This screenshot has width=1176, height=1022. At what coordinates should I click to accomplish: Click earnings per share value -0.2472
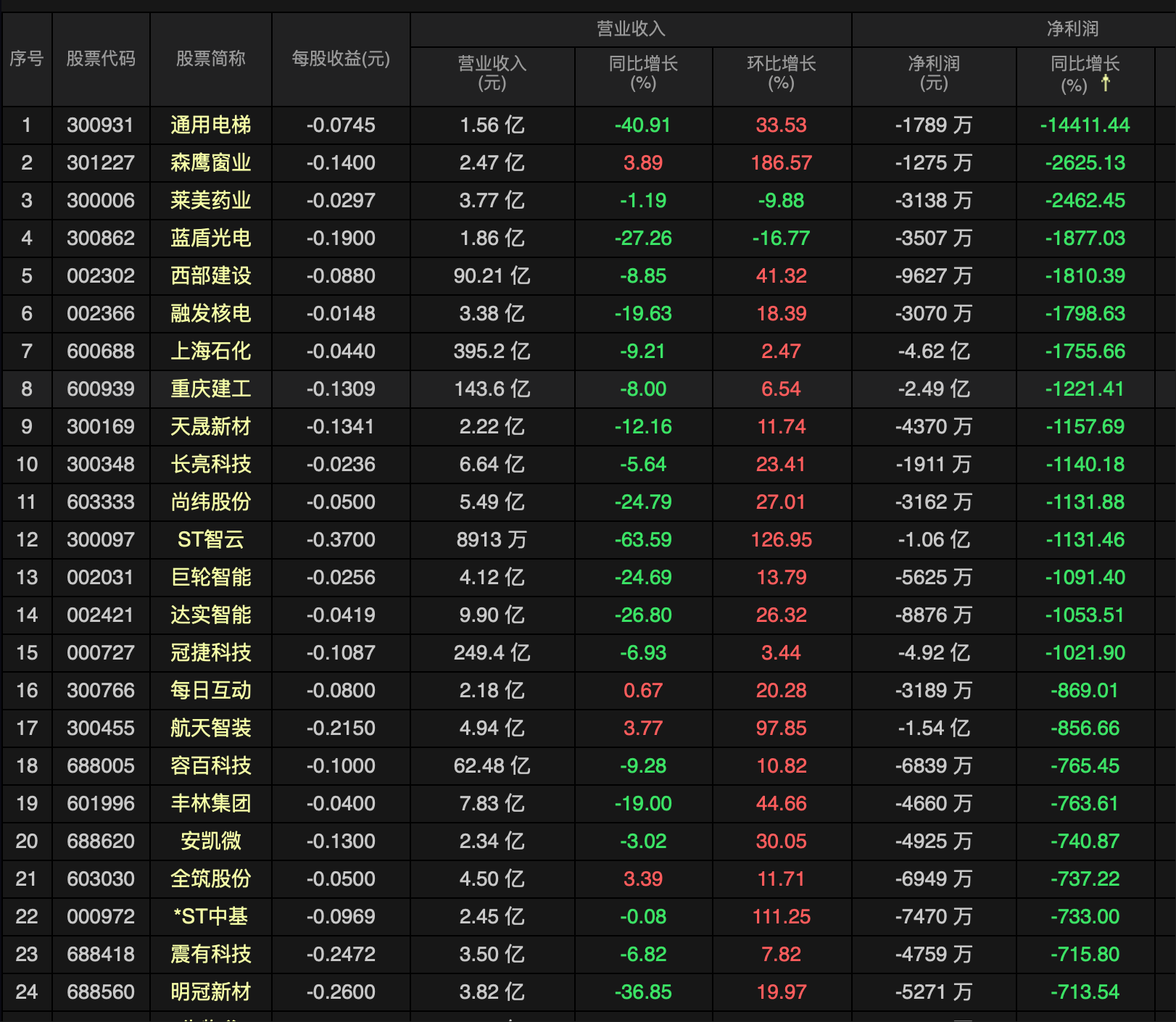[x=341, y=955]
